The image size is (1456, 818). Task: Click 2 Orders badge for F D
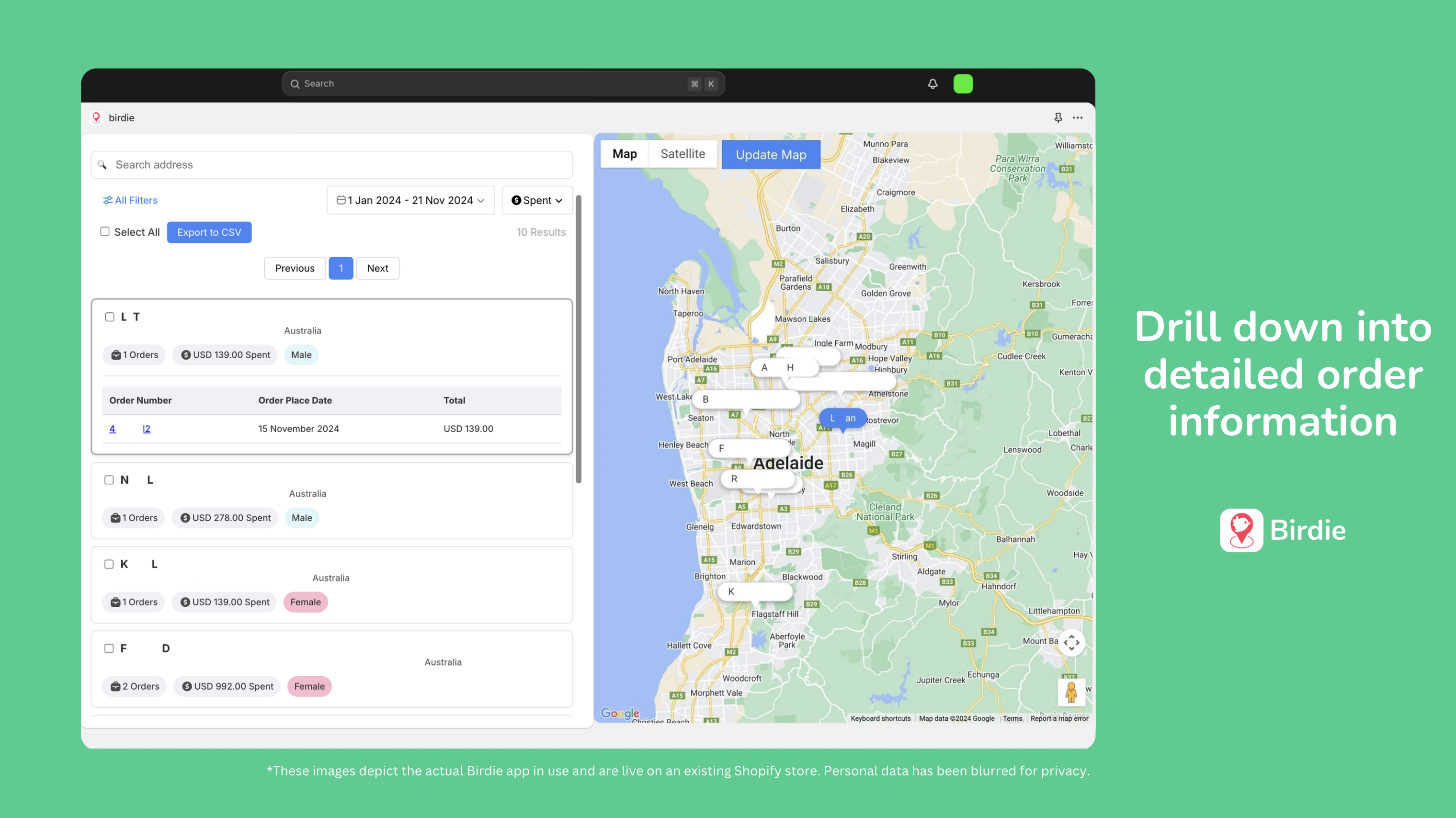coord(135,686)
